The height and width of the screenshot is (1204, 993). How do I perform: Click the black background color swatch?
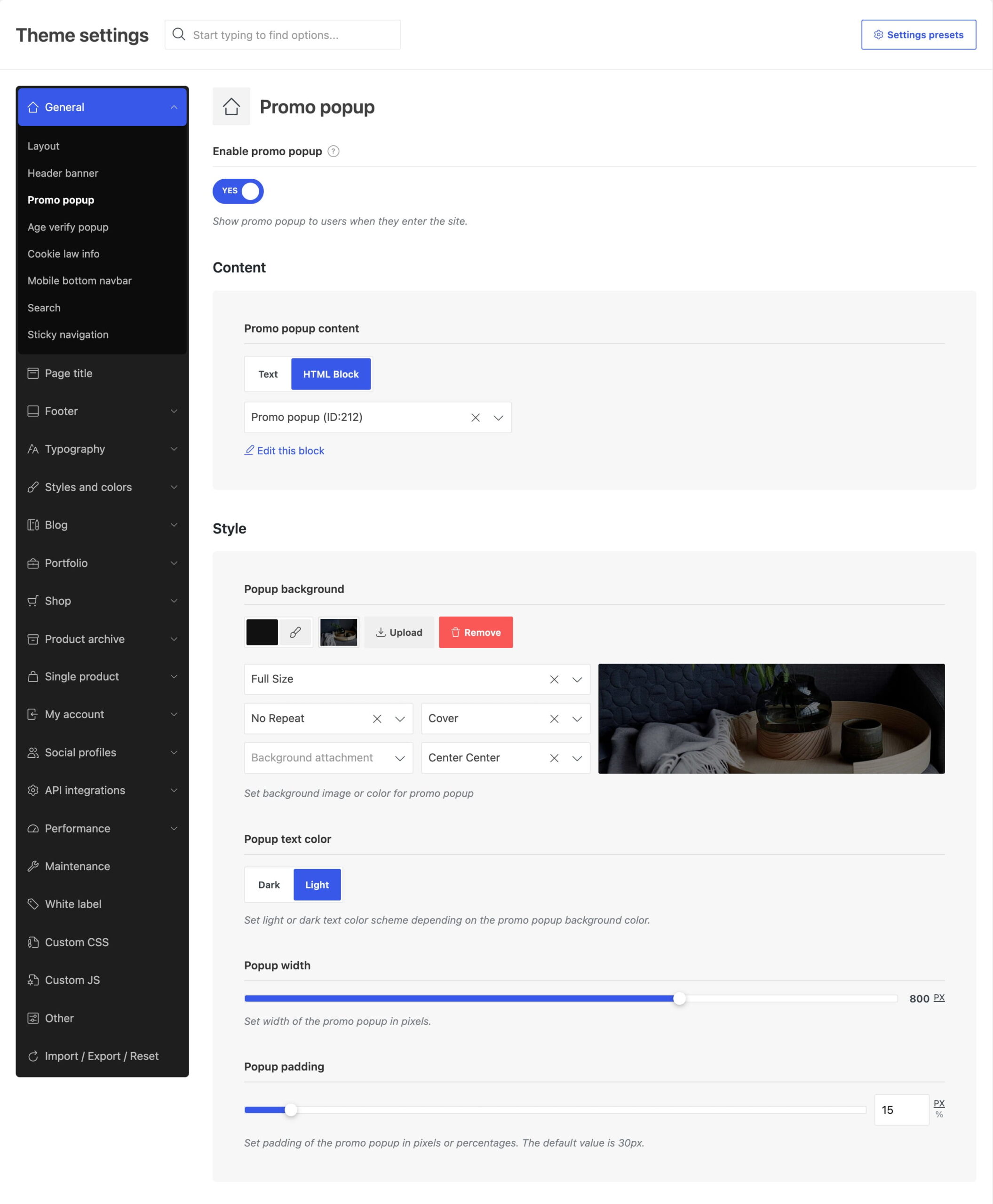(262, 632)
